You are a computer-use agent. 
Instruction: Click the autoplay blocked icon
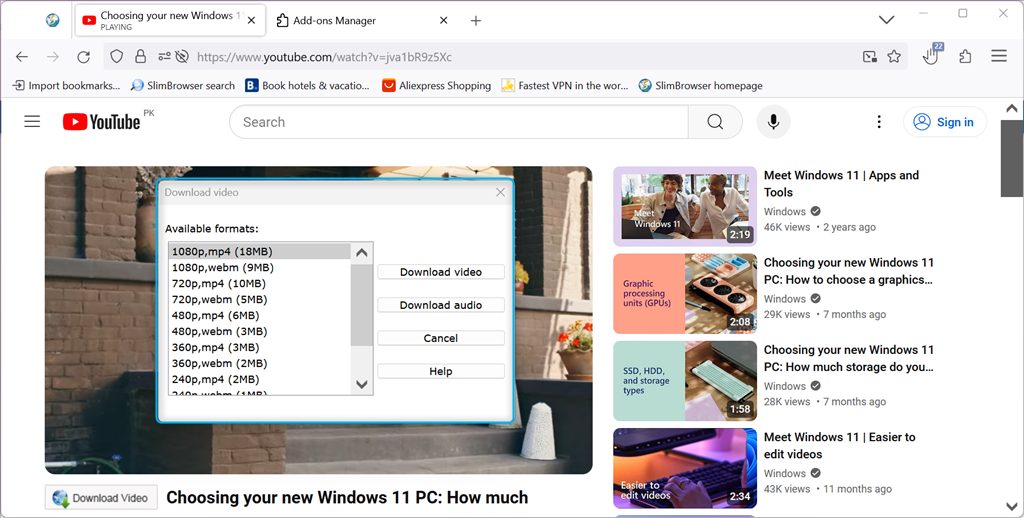coord(182,57)
